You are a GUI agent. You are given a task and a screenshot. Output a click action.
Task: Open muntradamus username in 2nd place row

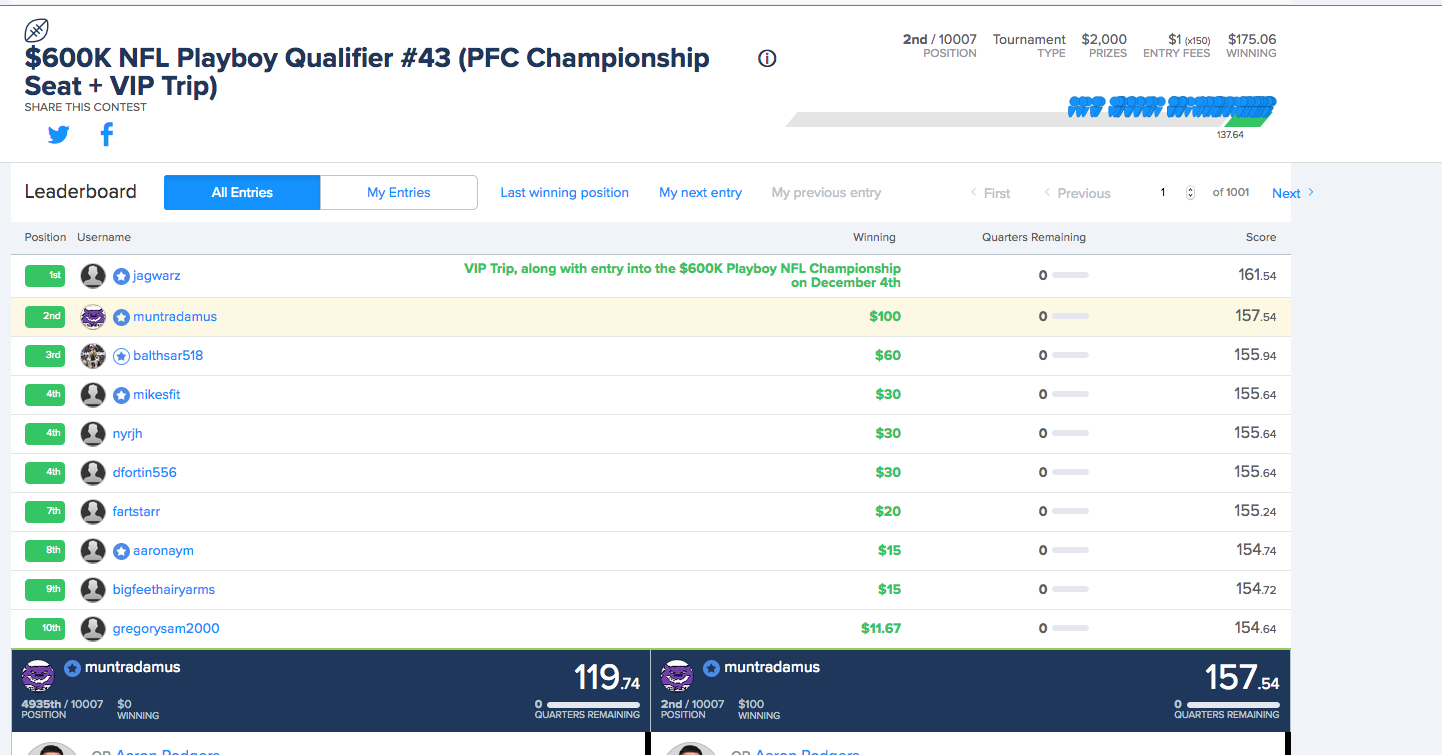coord(175,317)
